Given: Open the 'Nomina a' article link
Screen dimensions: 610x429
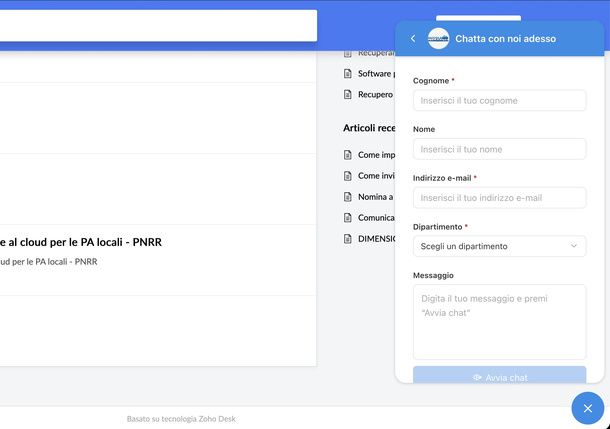Looking at the screenshot, I should 375,197.
